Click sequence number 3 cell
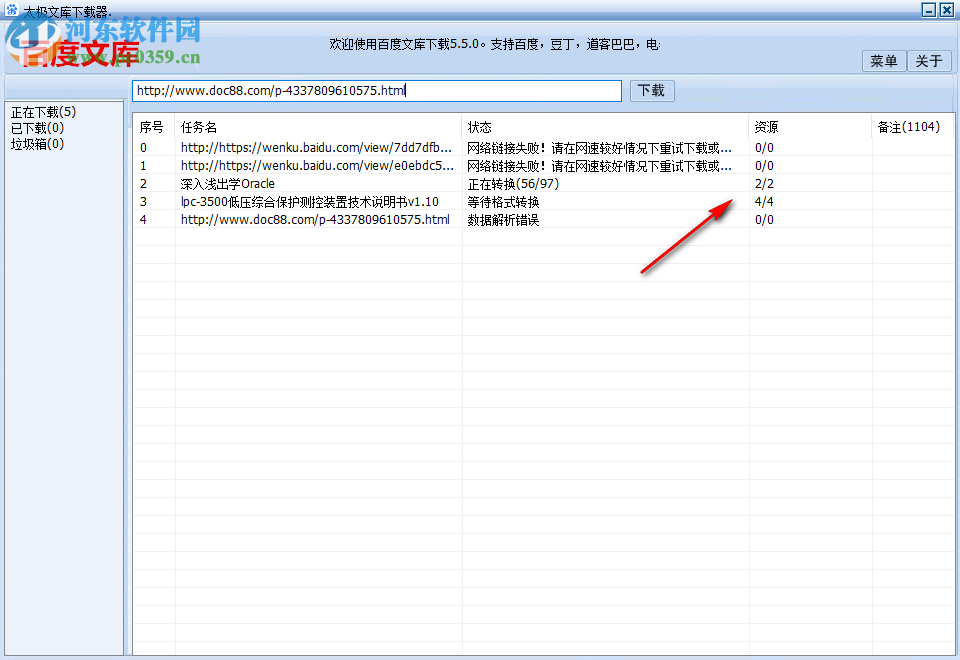960x660 pixels. point(143,201)
